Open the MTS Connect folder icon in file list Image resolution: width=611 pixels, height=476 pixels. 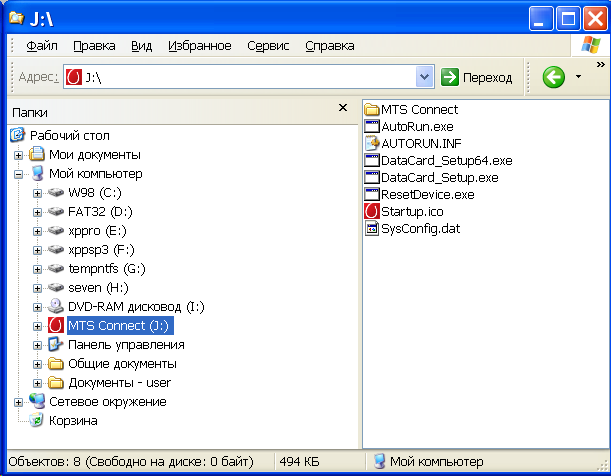[372, 109]
